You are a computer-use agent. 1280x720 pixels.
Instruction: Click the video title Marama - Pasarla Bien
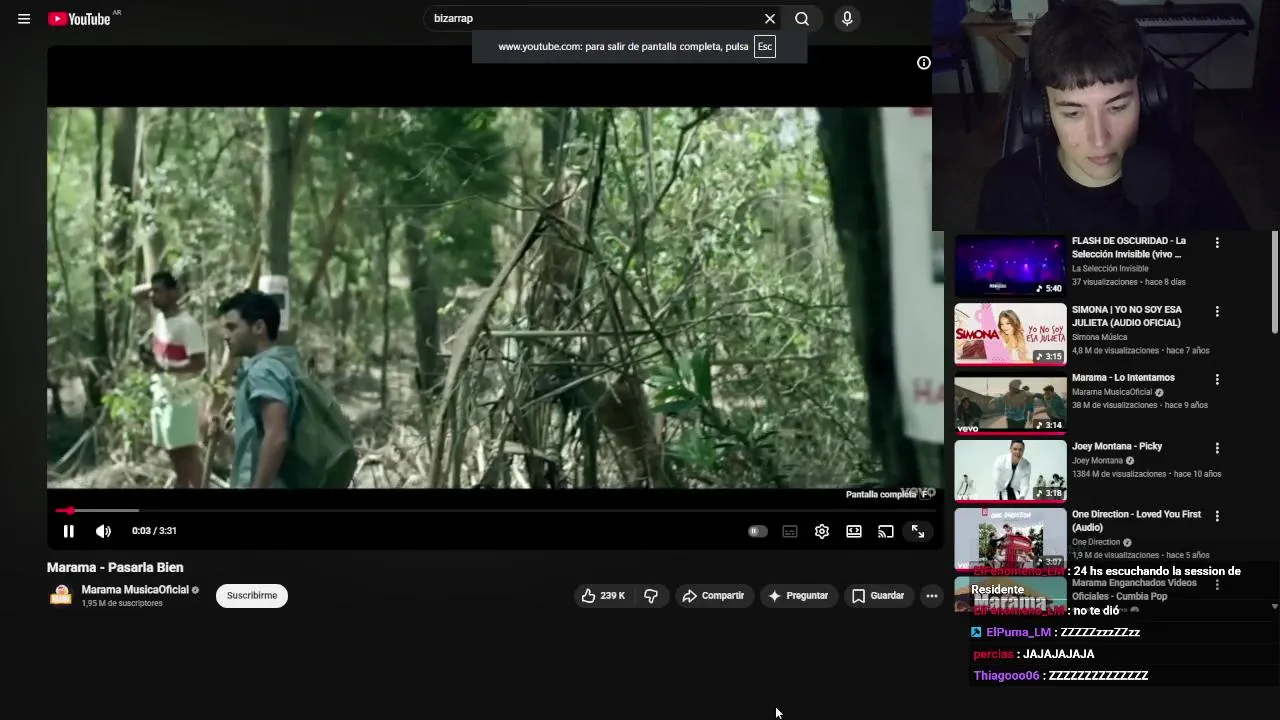point(115,567)
